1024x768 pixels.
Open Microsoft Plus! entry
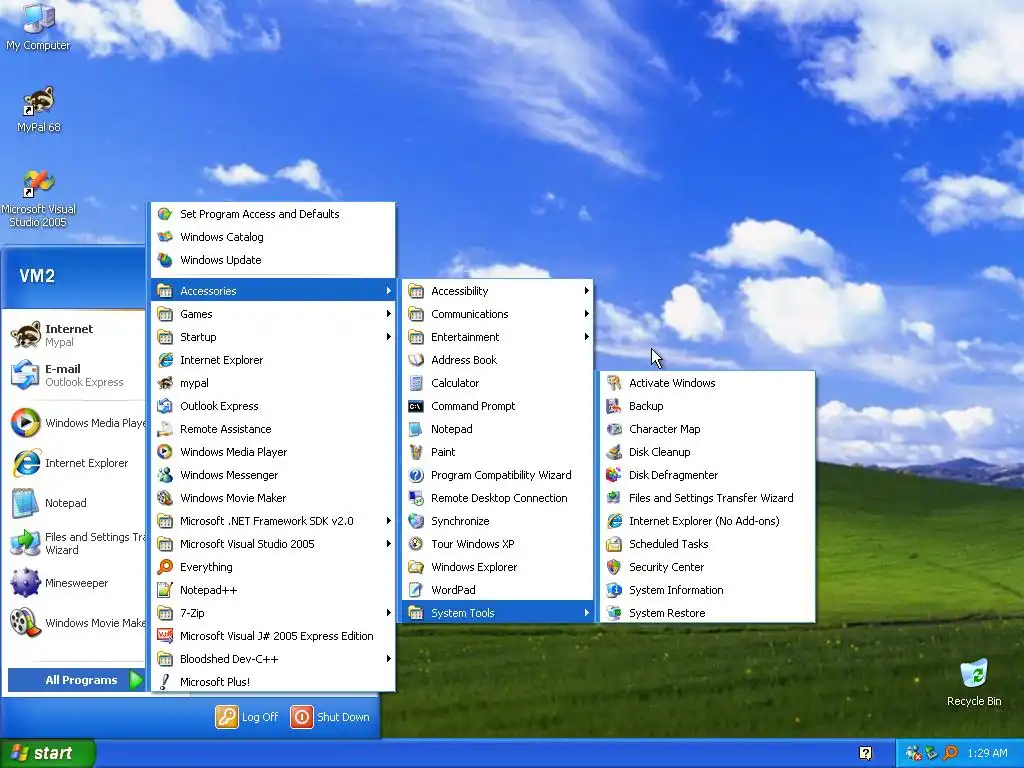(273, 682)
